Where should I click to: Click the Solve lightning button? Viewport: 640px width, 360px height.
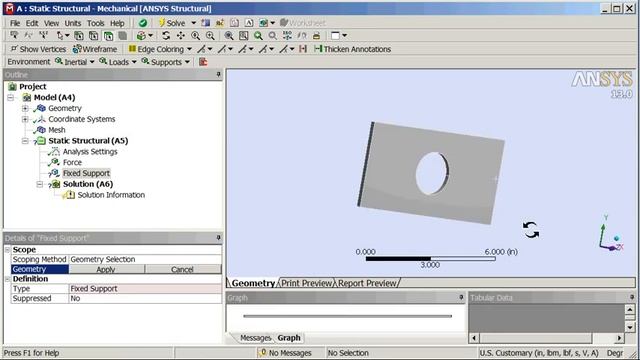172,23
